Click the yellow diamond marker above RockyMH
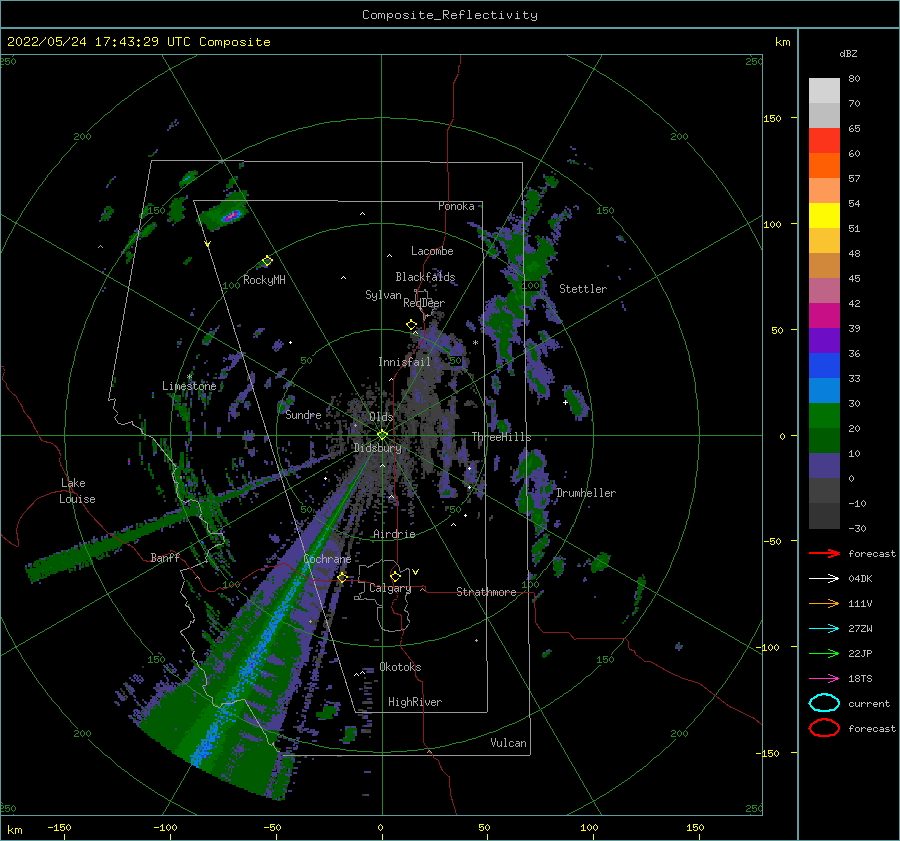The height and width of the screenshot is (841, 900). (267, 261)
